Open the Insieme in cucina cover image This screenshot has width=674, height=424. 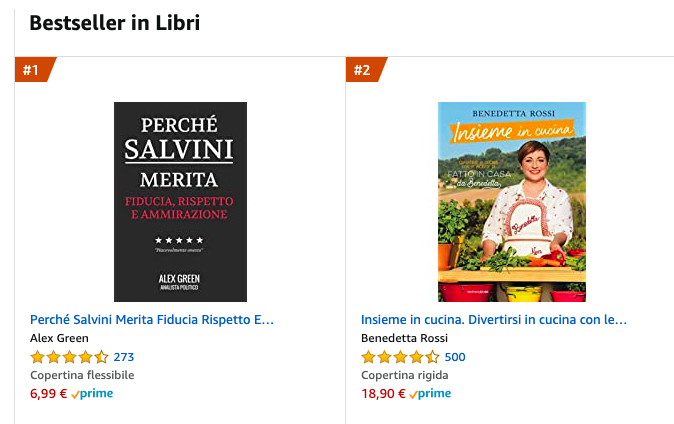[511, 201]
